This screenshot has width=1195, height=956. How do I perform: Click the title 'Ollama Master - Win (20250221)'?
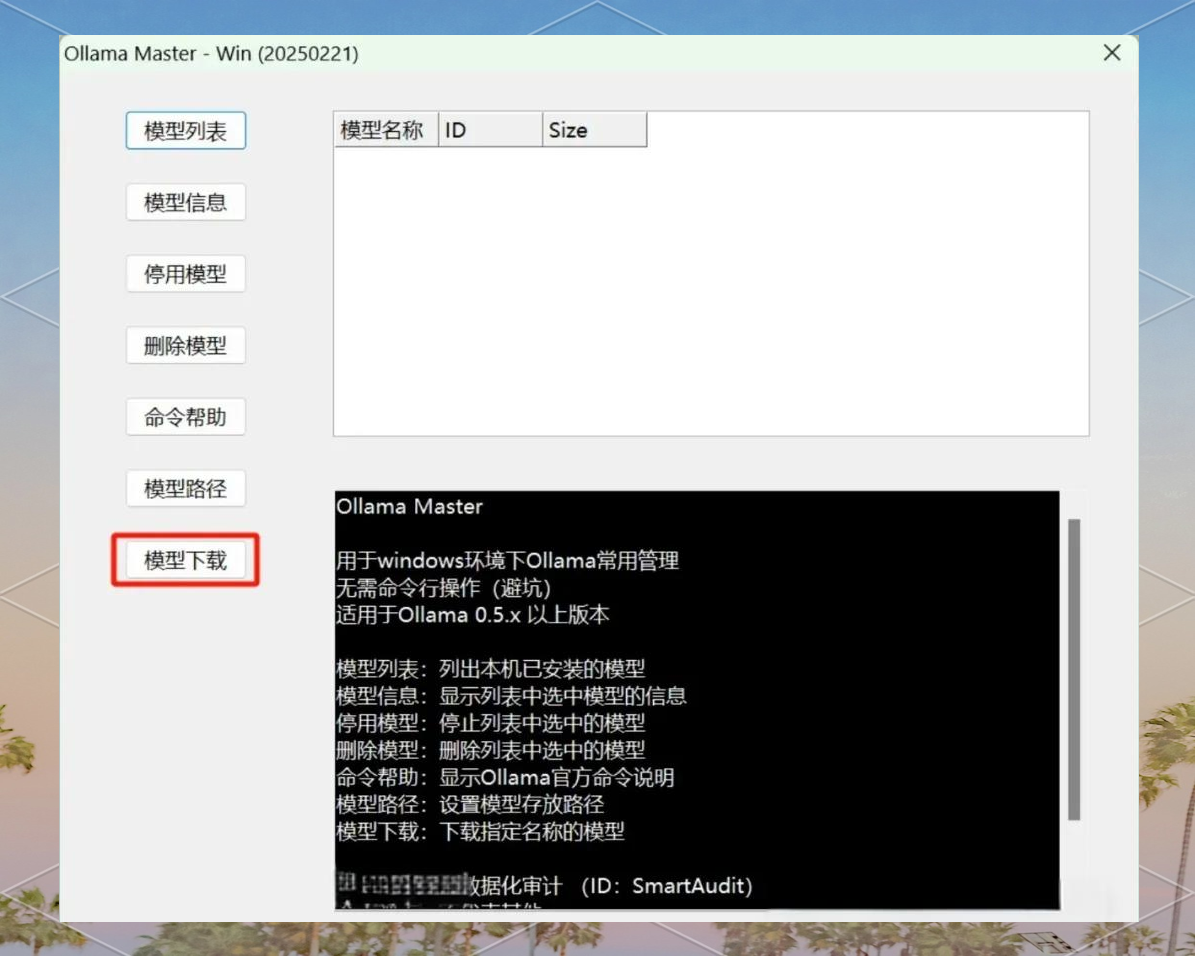(x=211, y=53)
